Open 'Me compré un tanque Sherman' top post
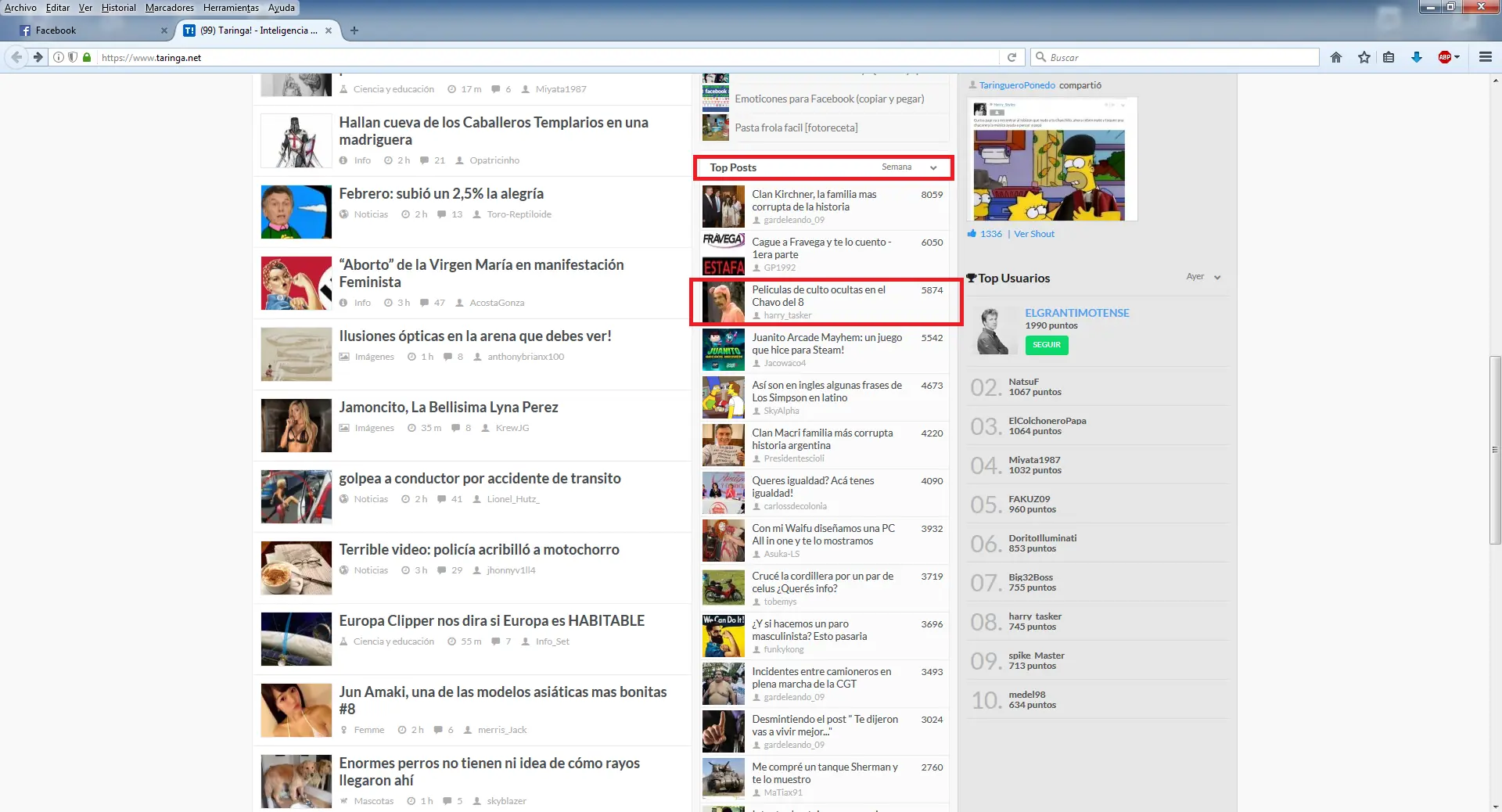 pyautogui.click(x=825, y=773)
